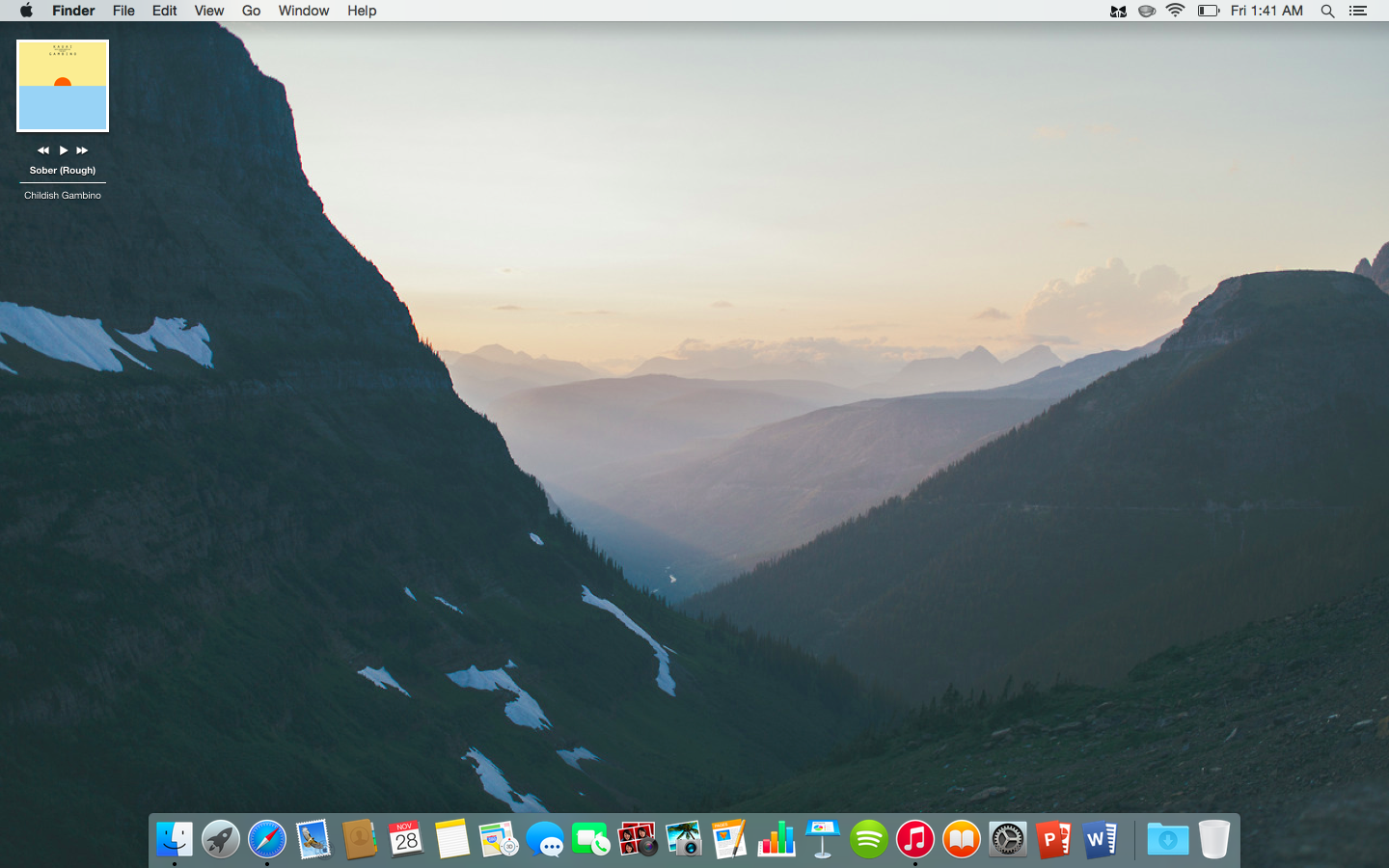Screen dimensions: 1389x868
Task: Launch Keynote from the dock
Action: tap(823, 839)
